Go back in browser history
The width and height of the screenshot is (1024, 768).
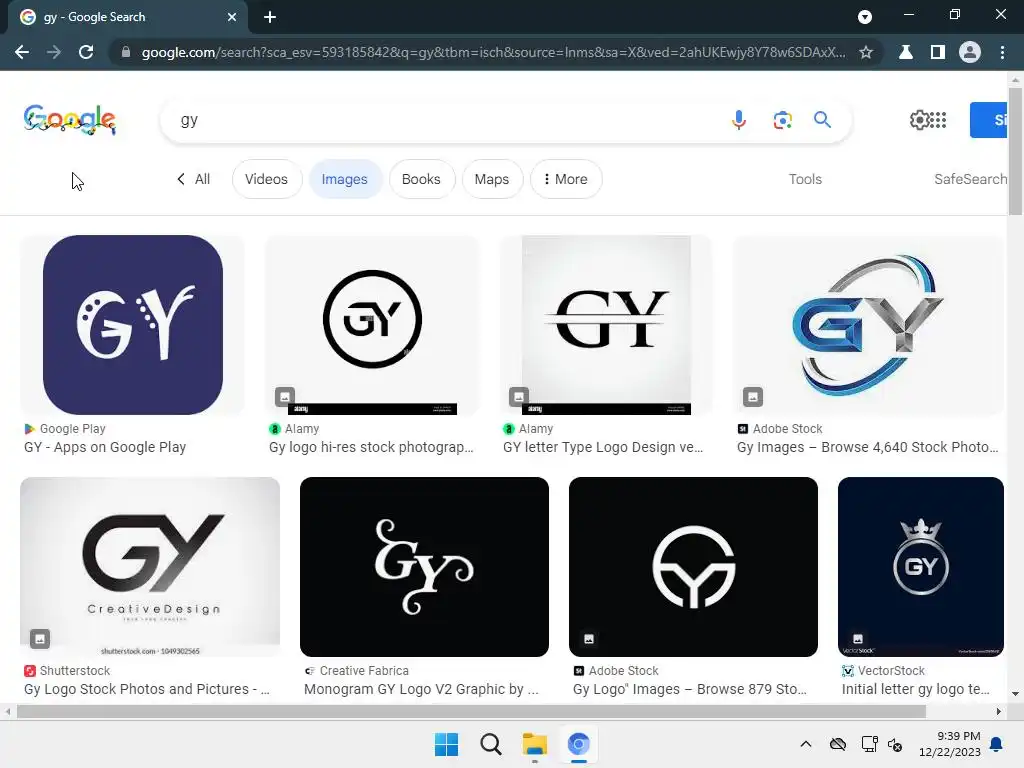(x=22, y=52)
